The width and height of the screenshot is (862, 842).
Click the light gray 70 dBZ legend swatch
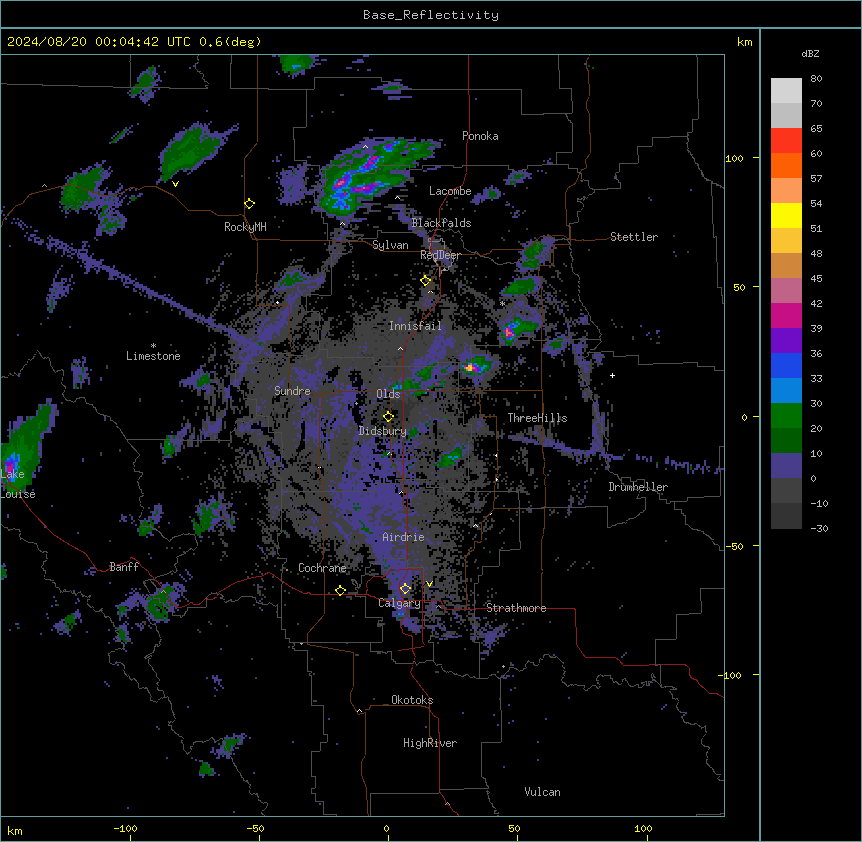coord(786,91)
